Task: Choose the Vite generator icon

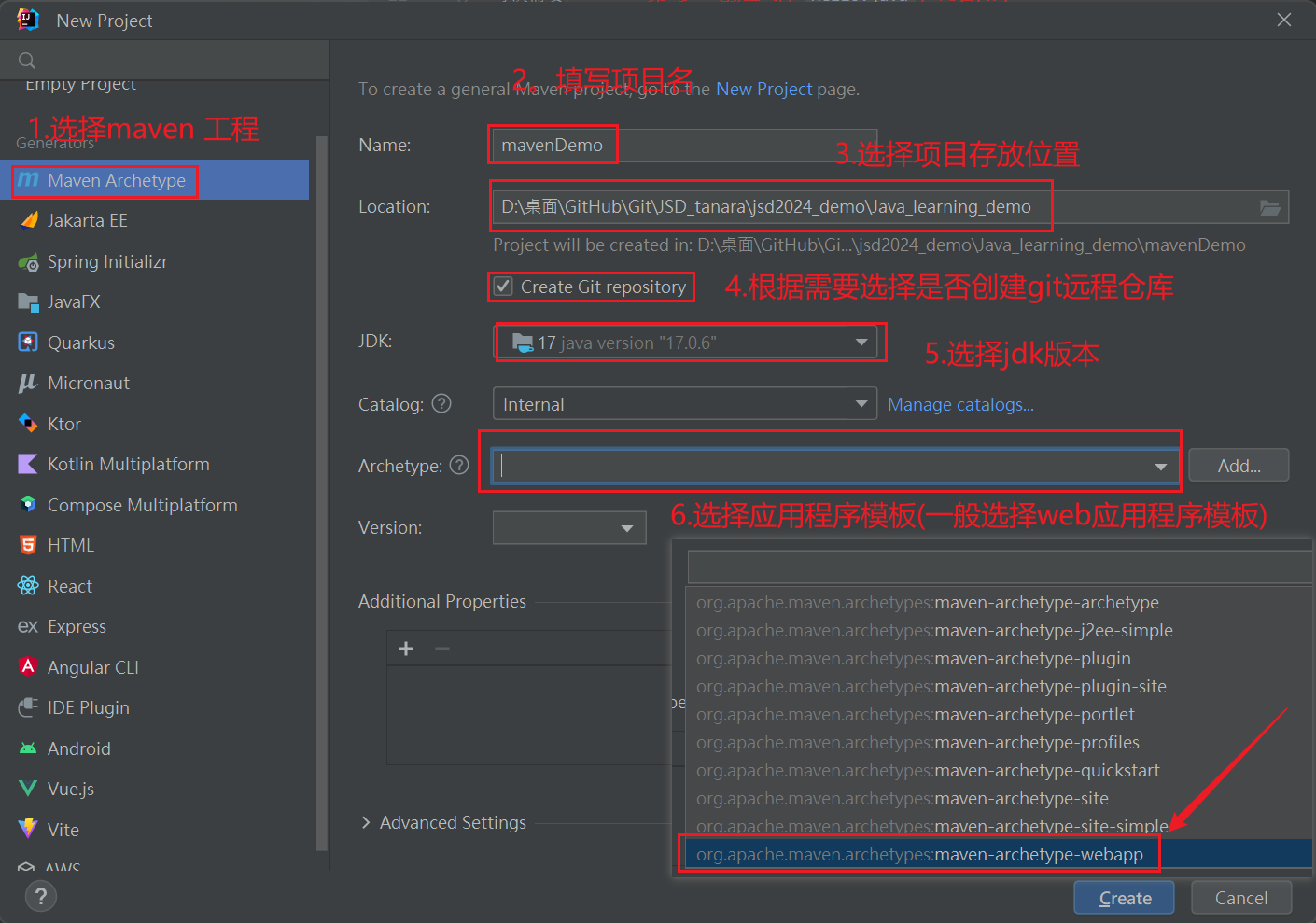Action: coord(29,830)
